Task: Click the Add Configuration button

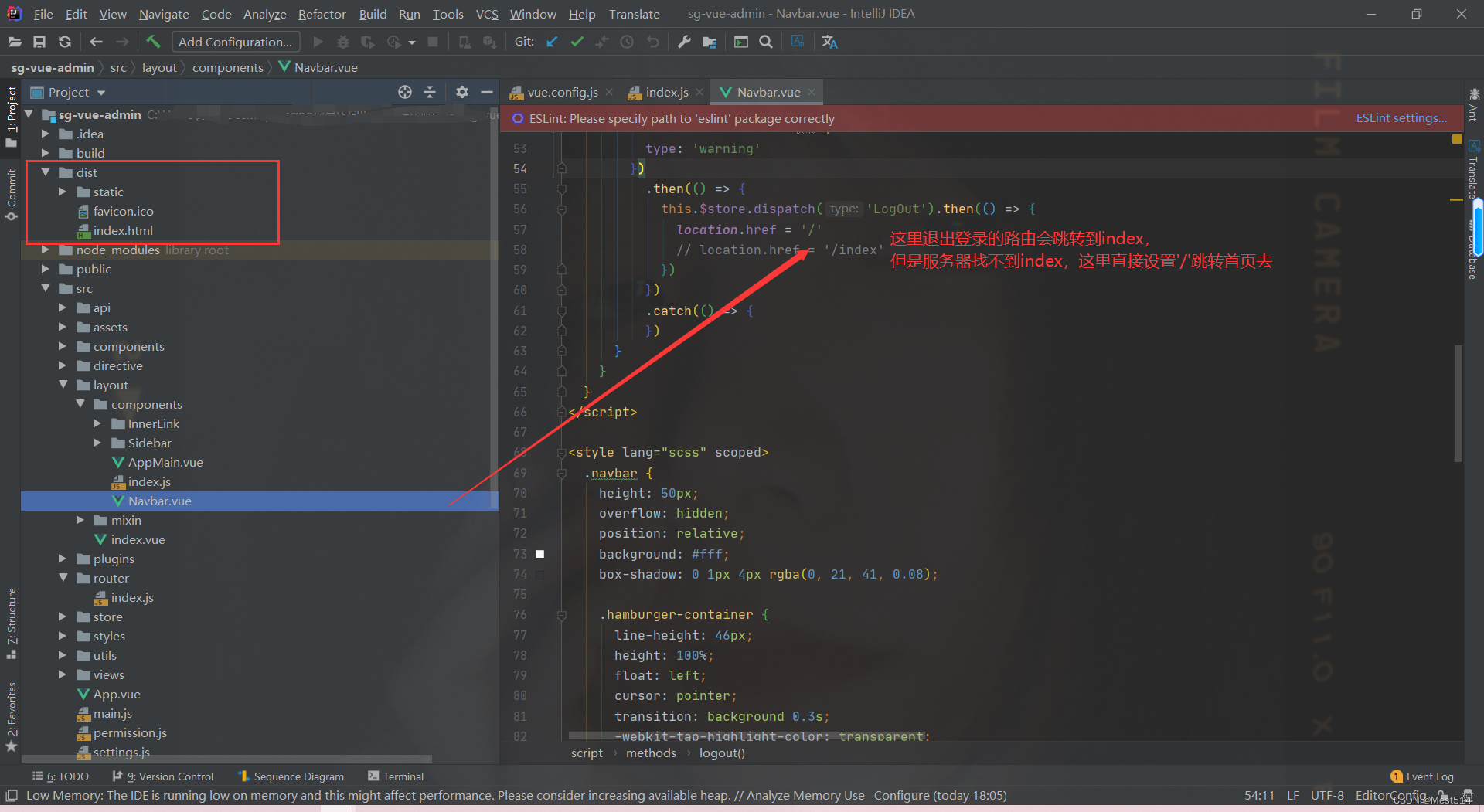Action: 235,42
